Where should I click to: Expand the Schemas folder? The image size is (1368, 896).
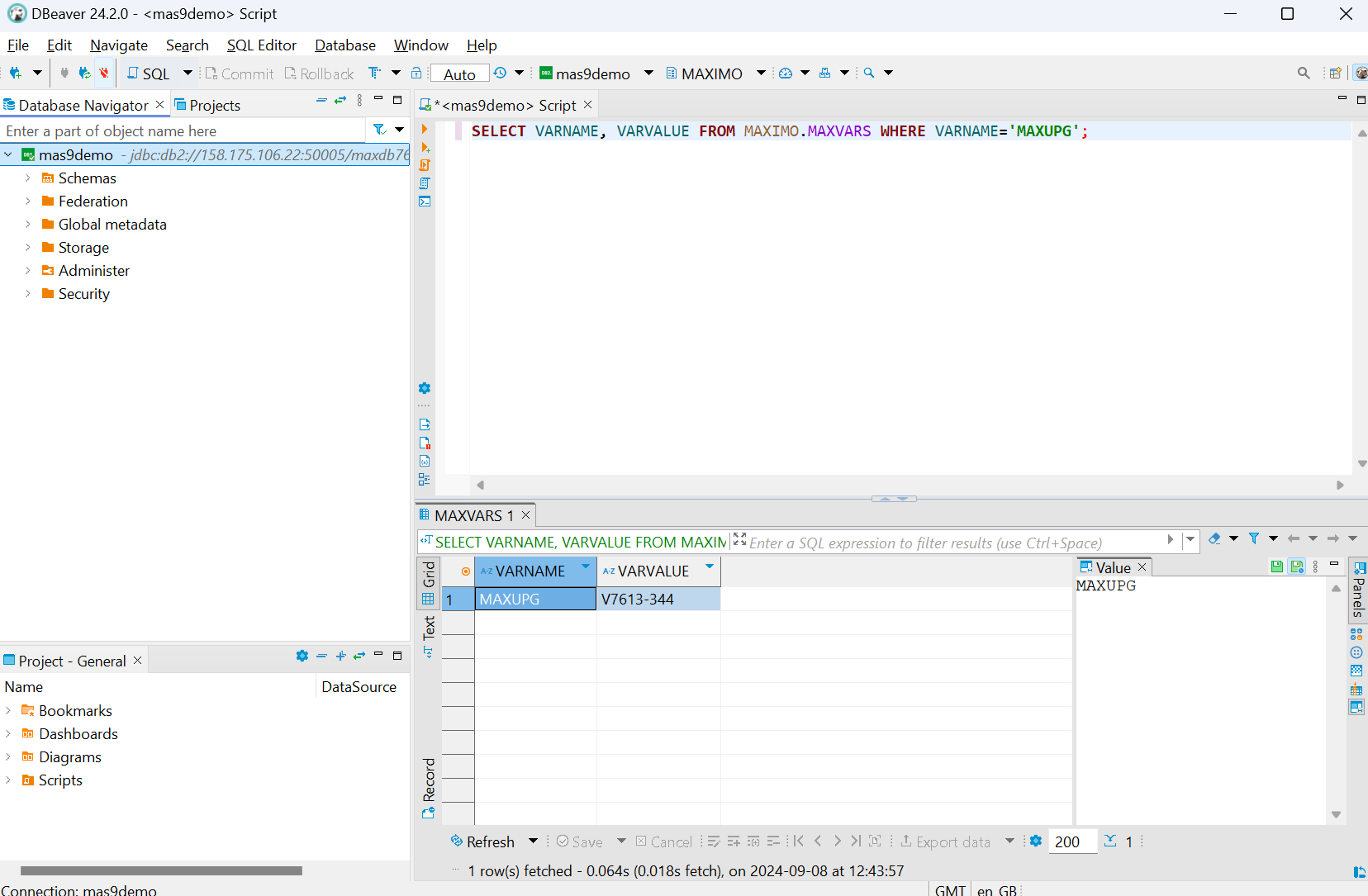28,178
